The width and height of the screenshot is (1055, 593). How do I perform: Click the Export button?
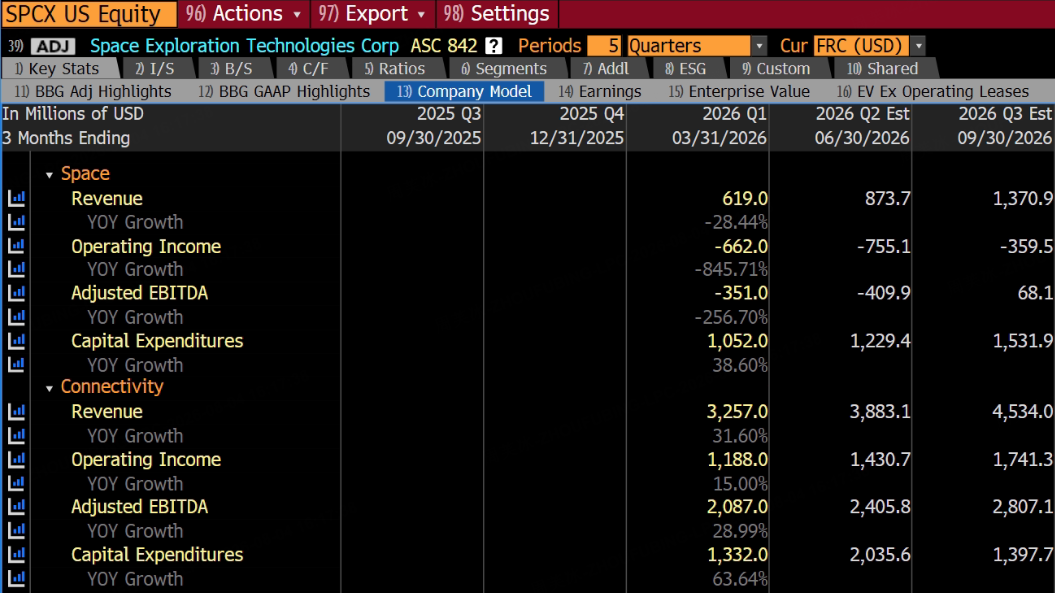372,13
